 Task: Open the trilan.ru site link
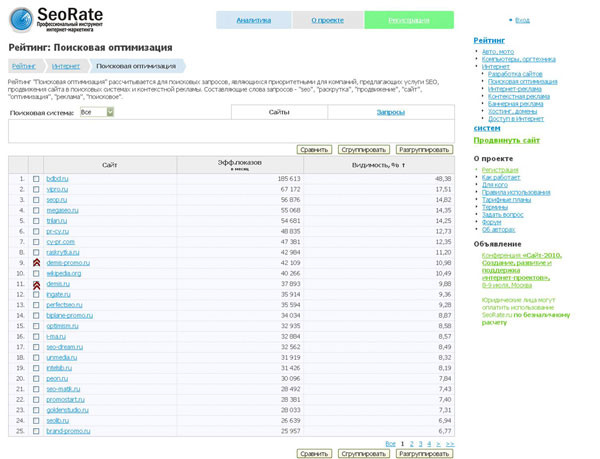click(x=57, y=221)
